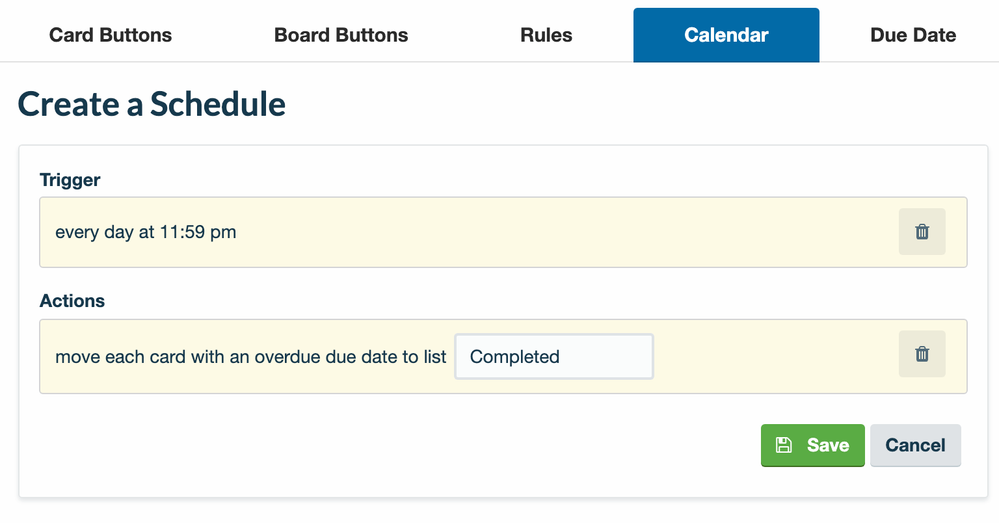
Task: Click the floppy disk icon in Save
Action: [784, 445]
